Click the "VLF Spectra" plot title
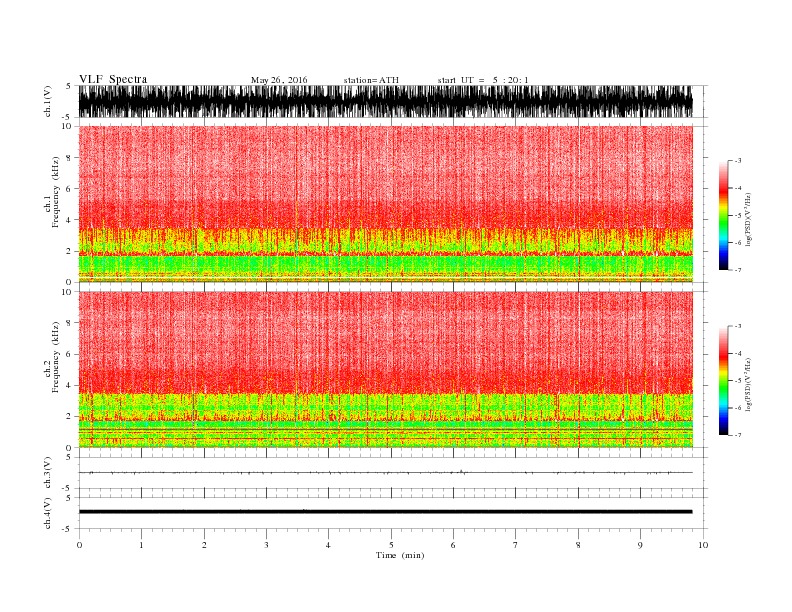 click(x=113, y=79)
